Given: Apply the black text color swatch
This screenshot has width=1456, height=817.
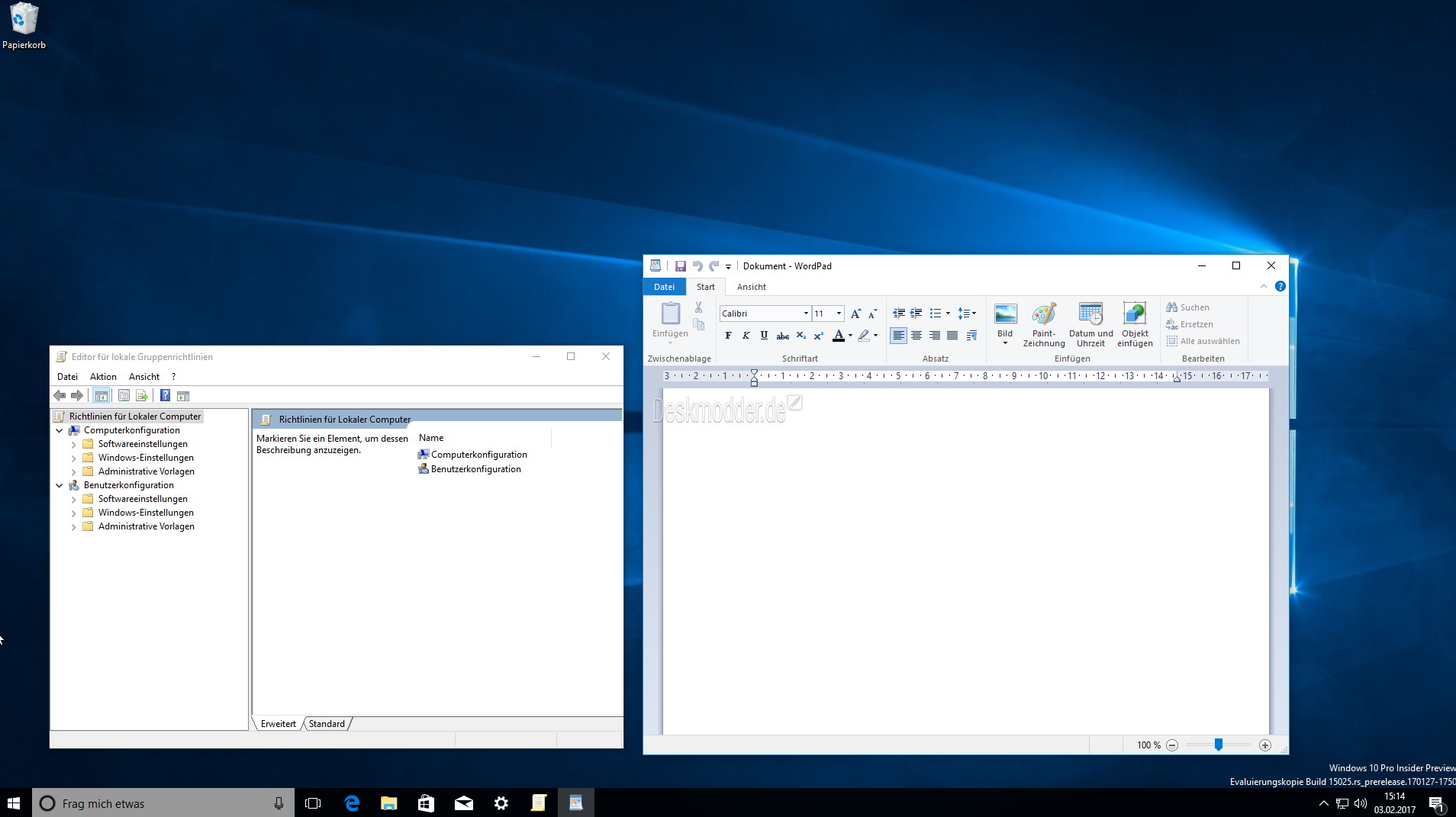Looking at the screenshot, I should [x=839, y=336].
